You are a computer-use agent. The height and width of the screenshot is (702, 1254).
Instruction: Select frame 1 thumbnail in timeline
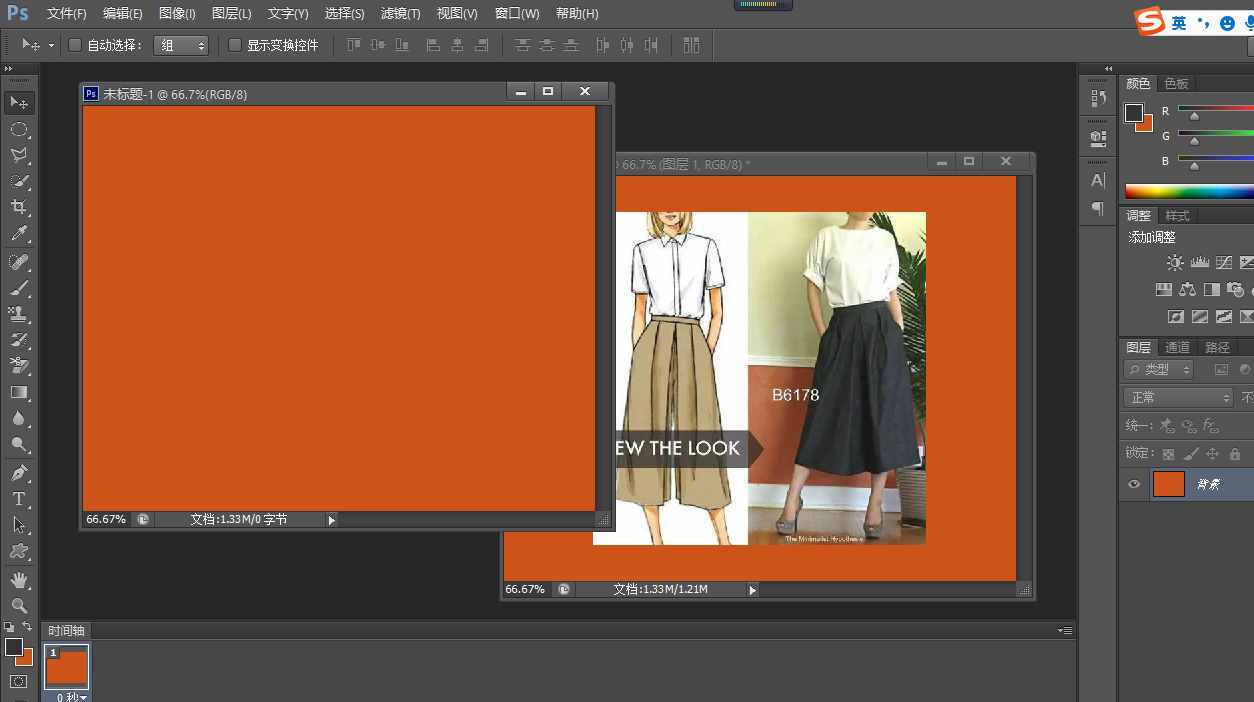67,667
